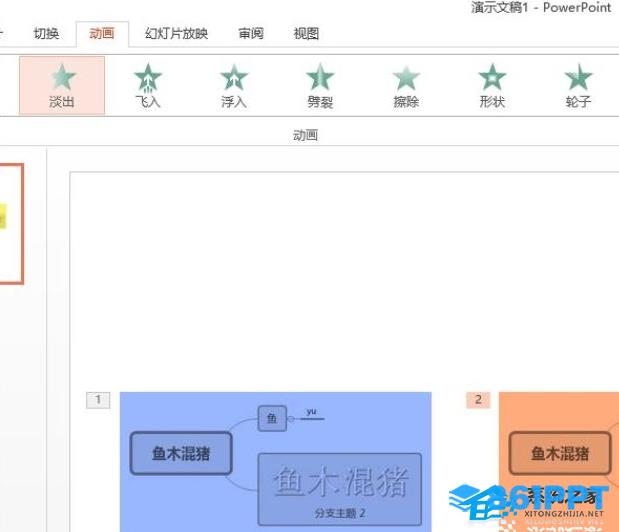Screen dimensions: 619x532
Task: Click the yu label beside 鱼 node
Action: 311,412
